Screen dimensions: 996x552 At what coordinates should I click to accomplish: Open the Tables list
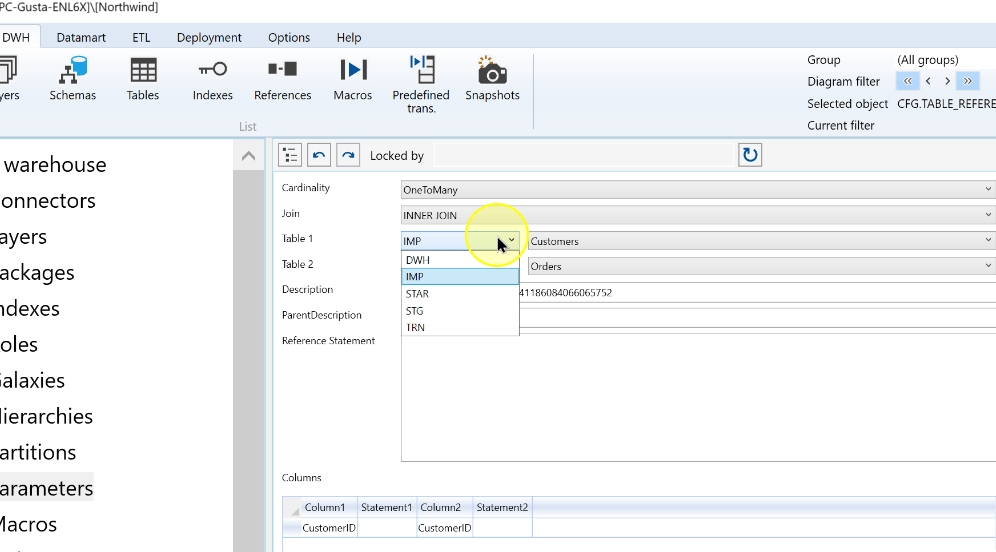pos(143,79)
